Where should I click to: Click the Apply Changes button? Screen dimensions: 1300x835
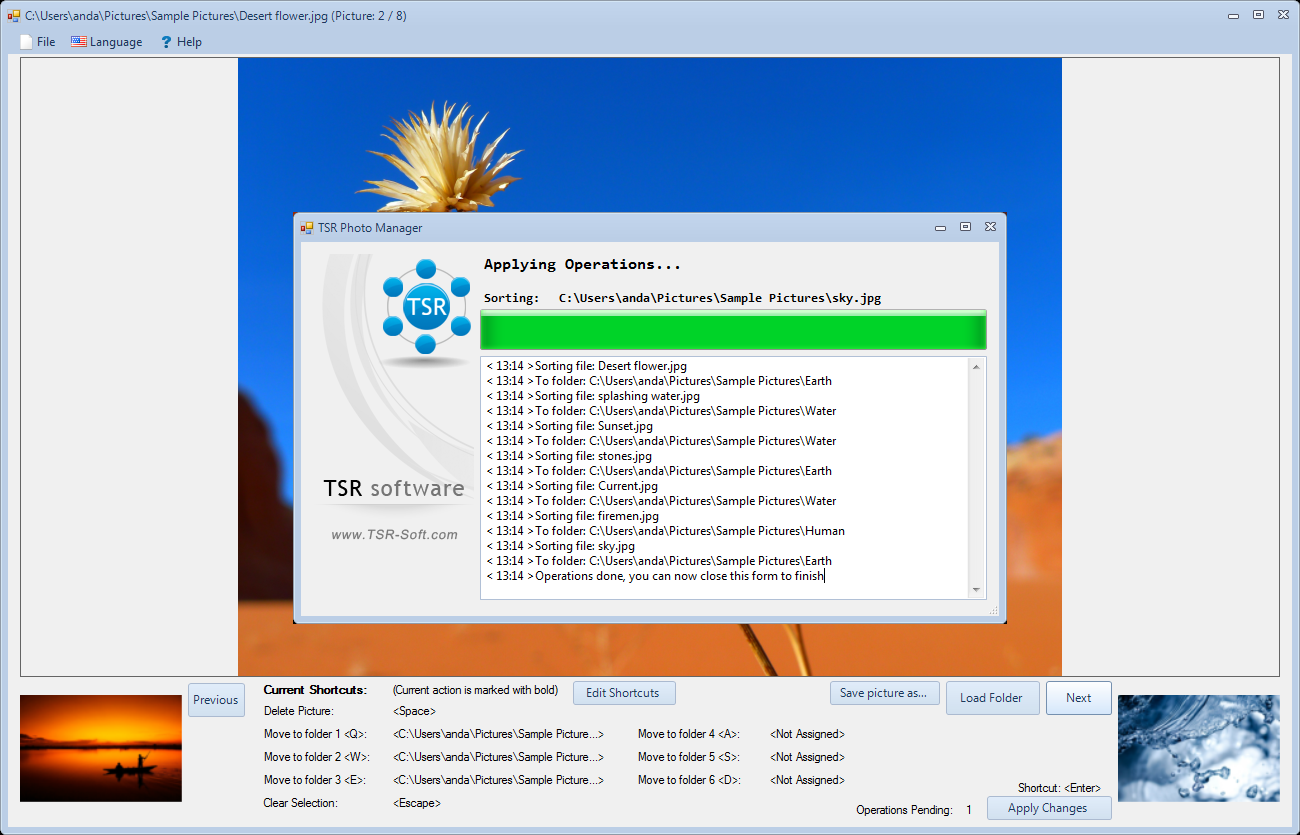[x=1048, y=808]
